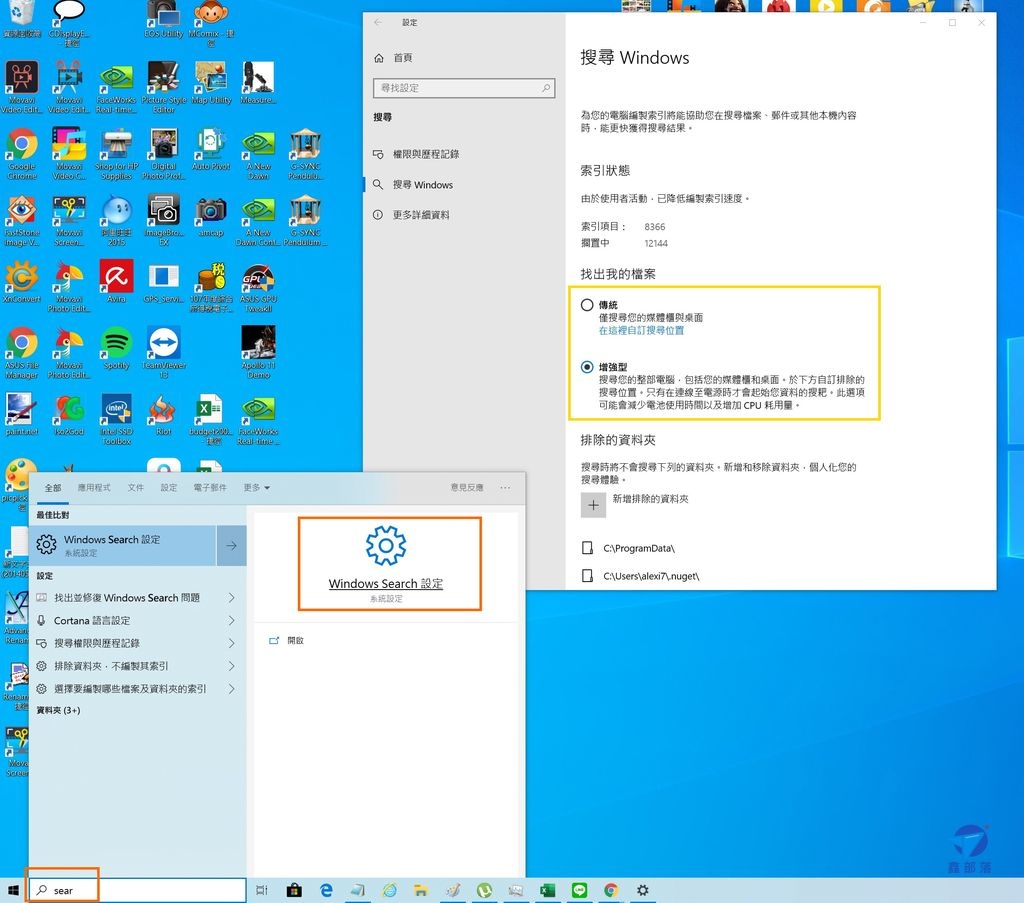
Task: Expand Windows Search 設定 best match arrow
Action: click(231, 545)
